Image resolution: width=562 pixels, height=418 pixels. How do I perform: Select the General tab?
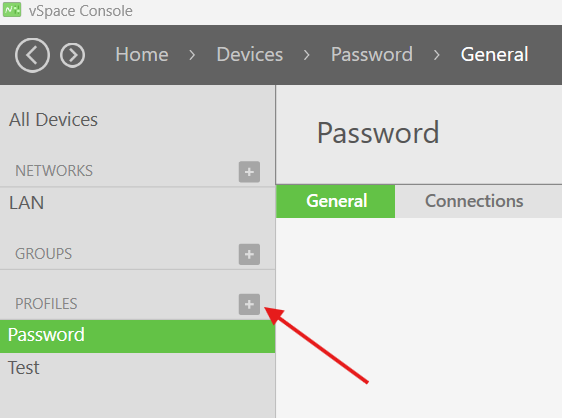(336, 201)
